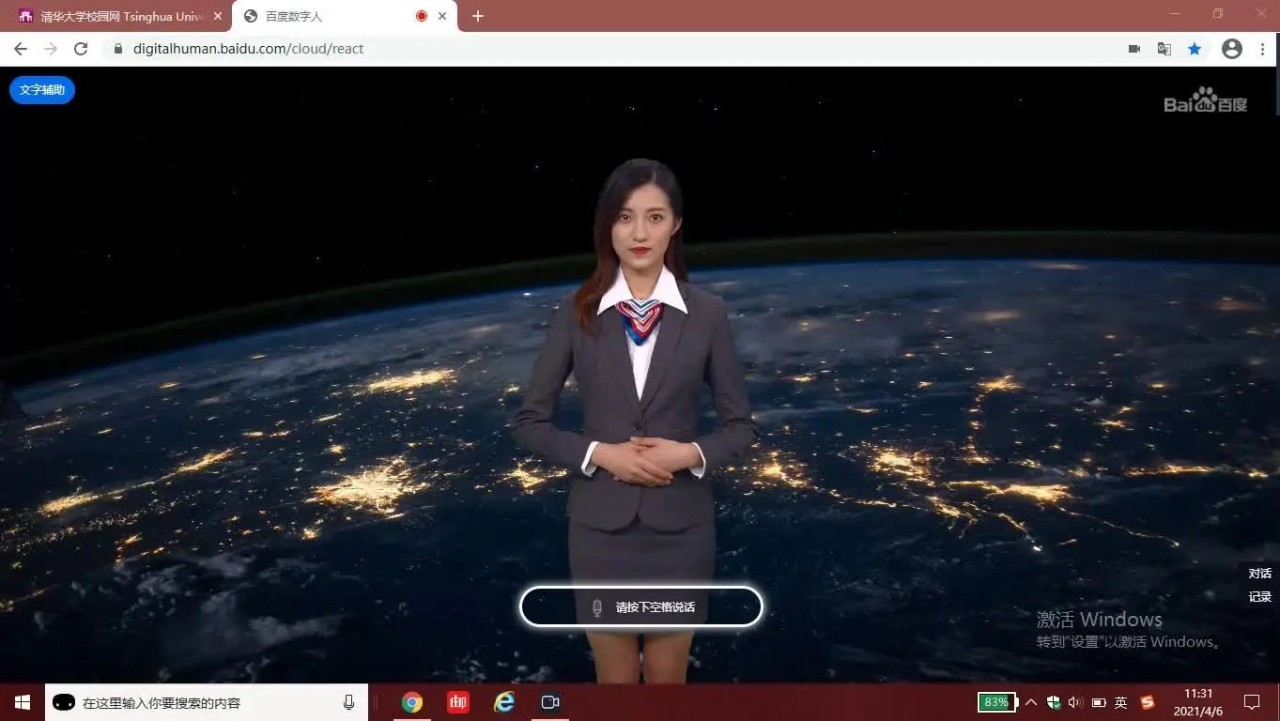
Task: Click the site lock icon
Action: click(118, 49)
